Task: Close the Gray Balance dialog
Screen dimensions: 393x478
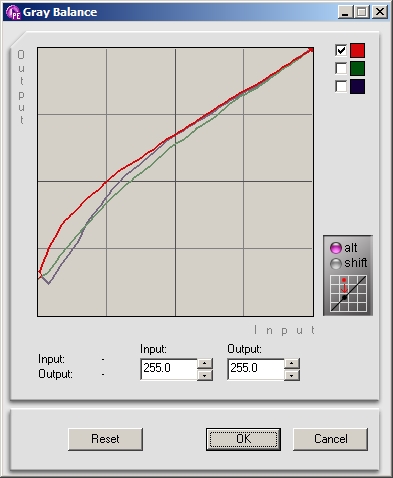Action: coord(380,12)
